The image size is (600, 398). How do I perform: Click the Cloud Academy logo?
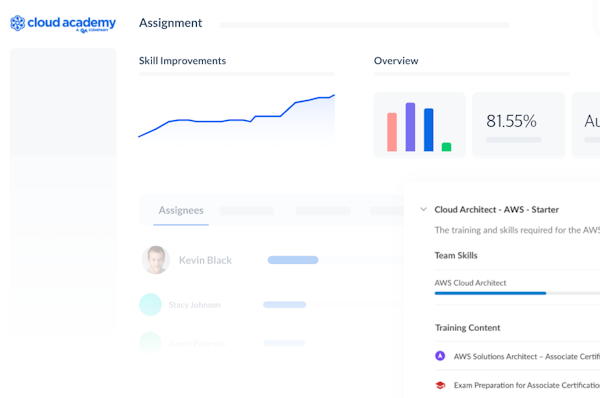(x=63, y=24)
